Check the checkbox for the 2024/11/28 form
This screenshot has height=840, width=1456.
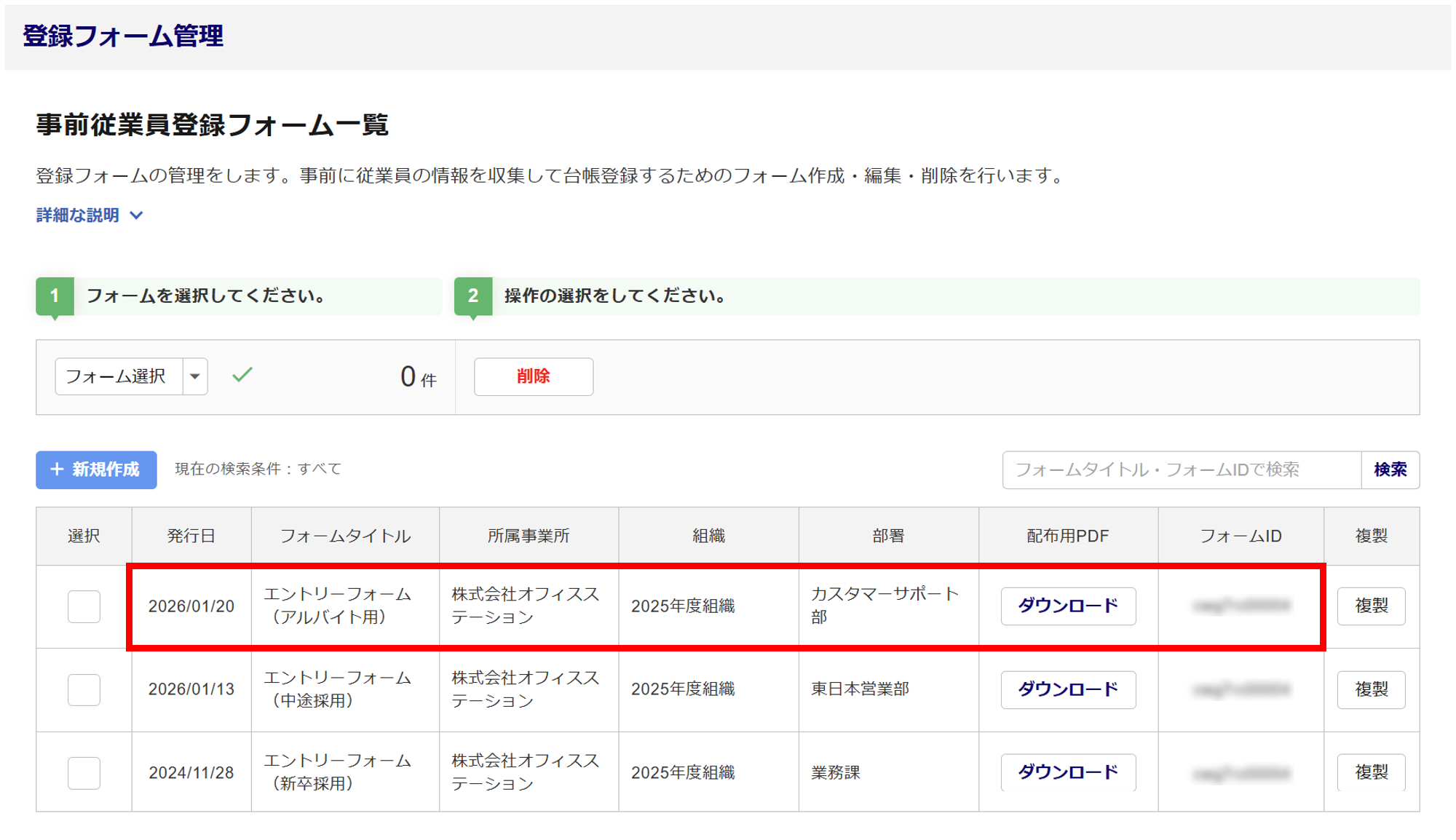click(x=84, y=772)
